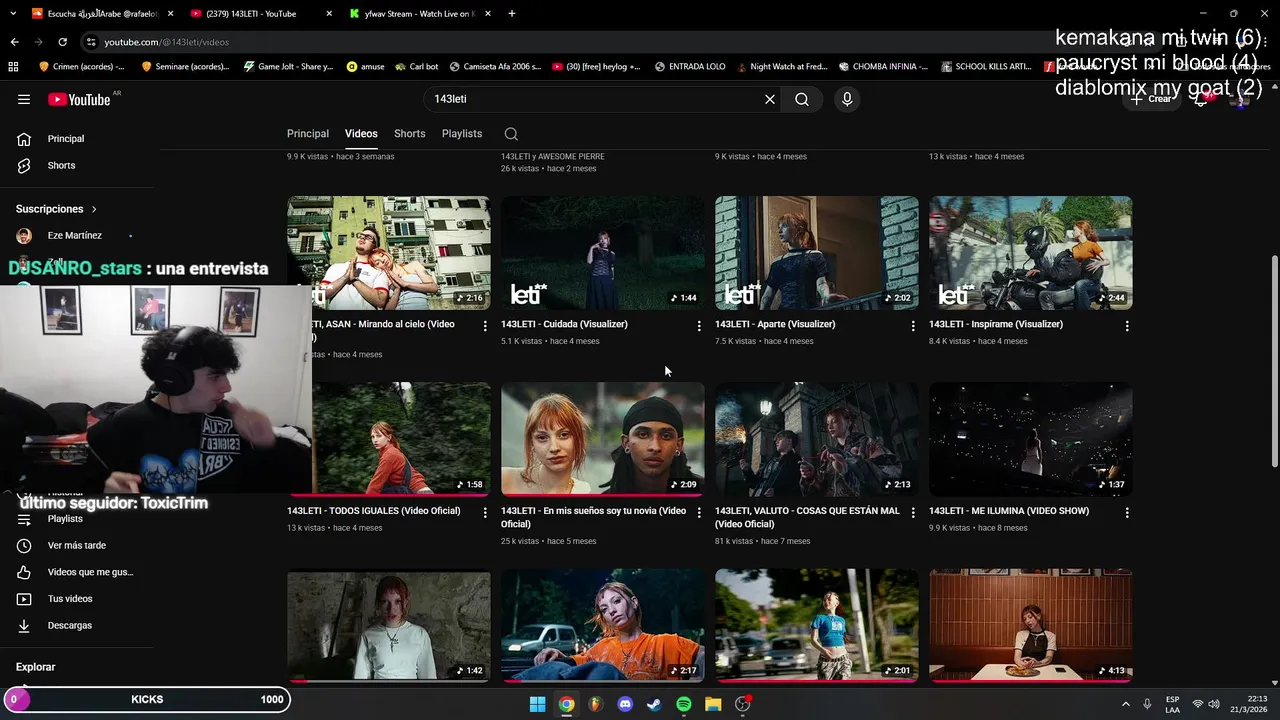Open COSAS QUE ESTÁN MAL video title
This screenshot has height=720, width=1280.
807,517
